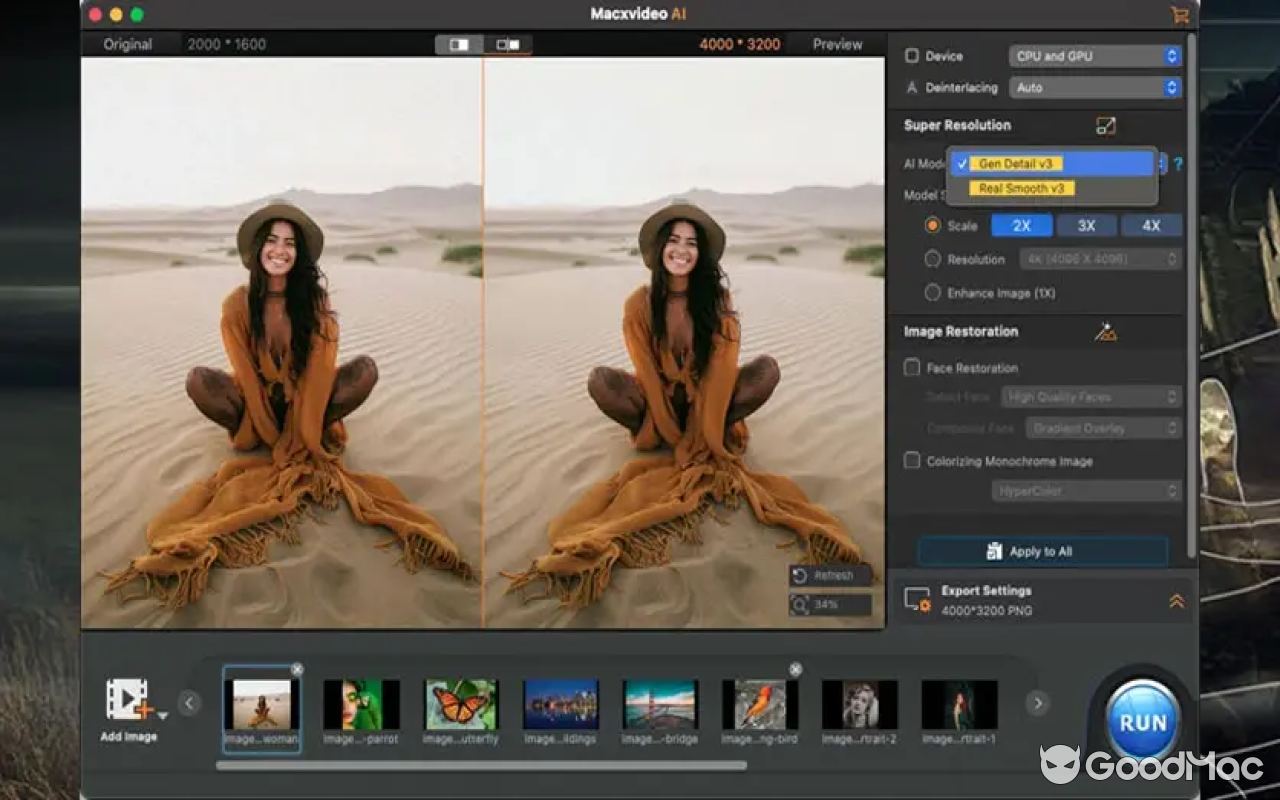The height and width of the screenshot is (800, 1280).
Task: Choose Gen Detail v3 model
Action: (x=1016, y=164)
